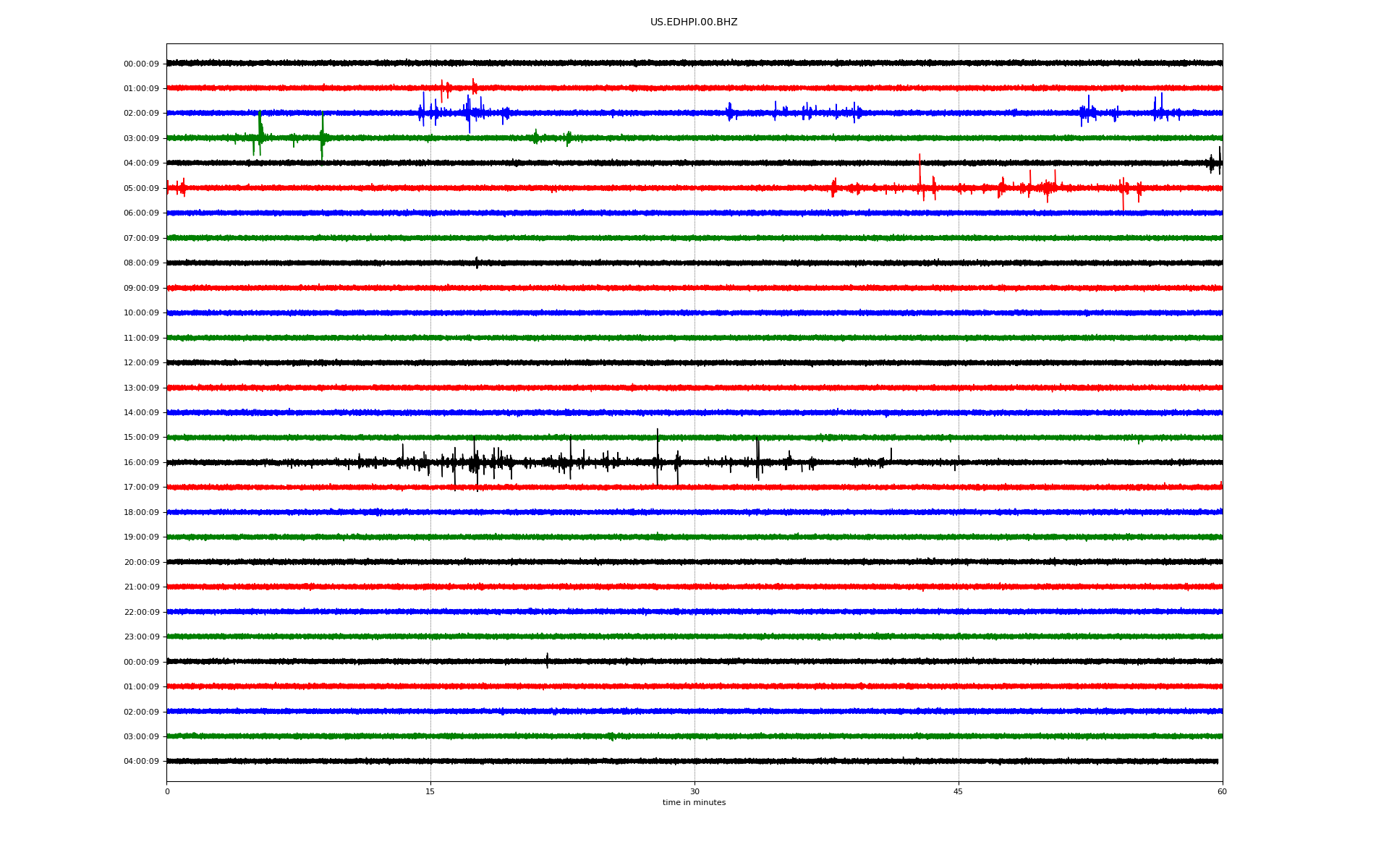Image resolution: width=1389 pixels, height=868 pixels.
Task: Click the 23:00:09 green trace label
Action: point(141,637)
